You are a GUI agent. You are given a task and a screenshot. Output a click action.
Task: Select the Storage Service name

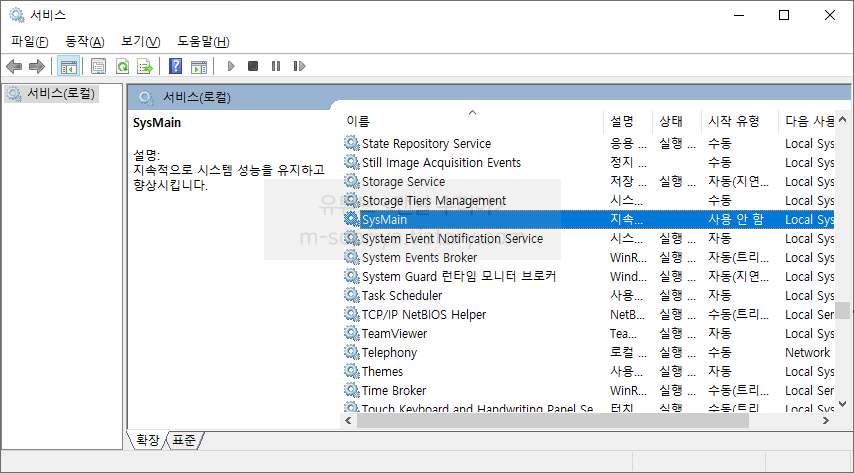click(403, 181)
